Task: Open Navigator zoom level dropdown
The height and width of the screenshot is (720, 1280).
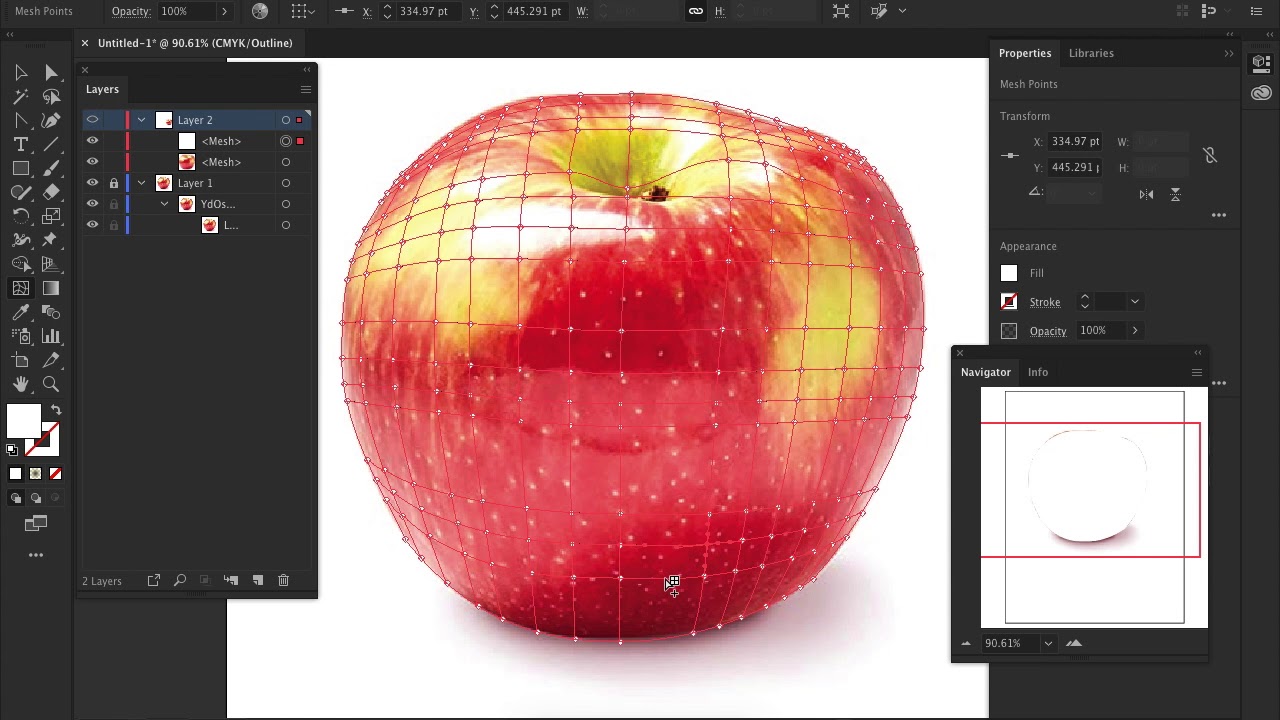Action: pyautogui.click(x=1048, y=643)
